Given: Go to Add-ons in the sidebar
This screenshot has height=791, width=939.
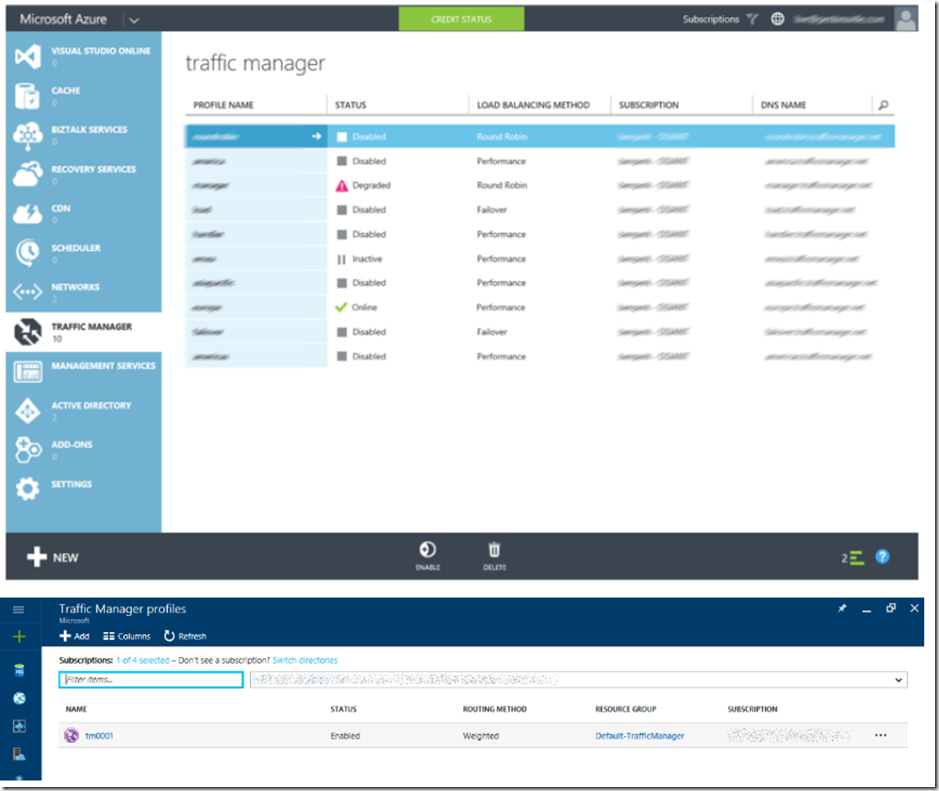Looking at the screenshot, I should 83,450.
